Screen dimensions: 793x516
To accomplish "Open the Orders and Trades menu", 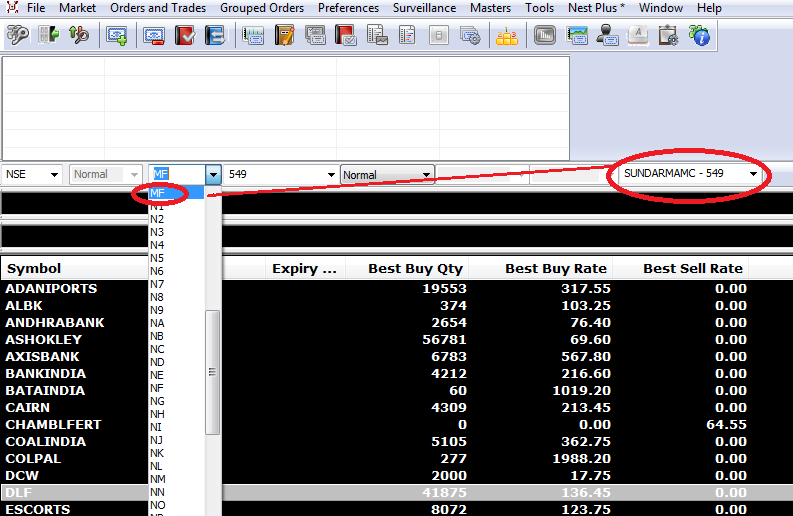I will [158, 8].
